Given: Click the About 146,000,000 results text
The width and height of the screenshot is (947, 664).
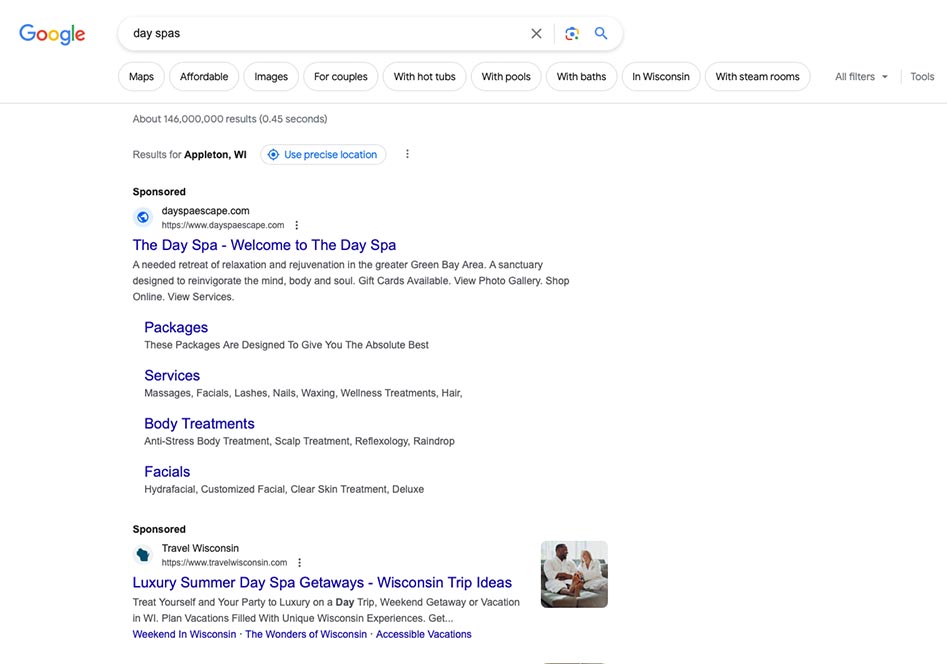Looking at the screenshot, I should click(x=230, y=119).
